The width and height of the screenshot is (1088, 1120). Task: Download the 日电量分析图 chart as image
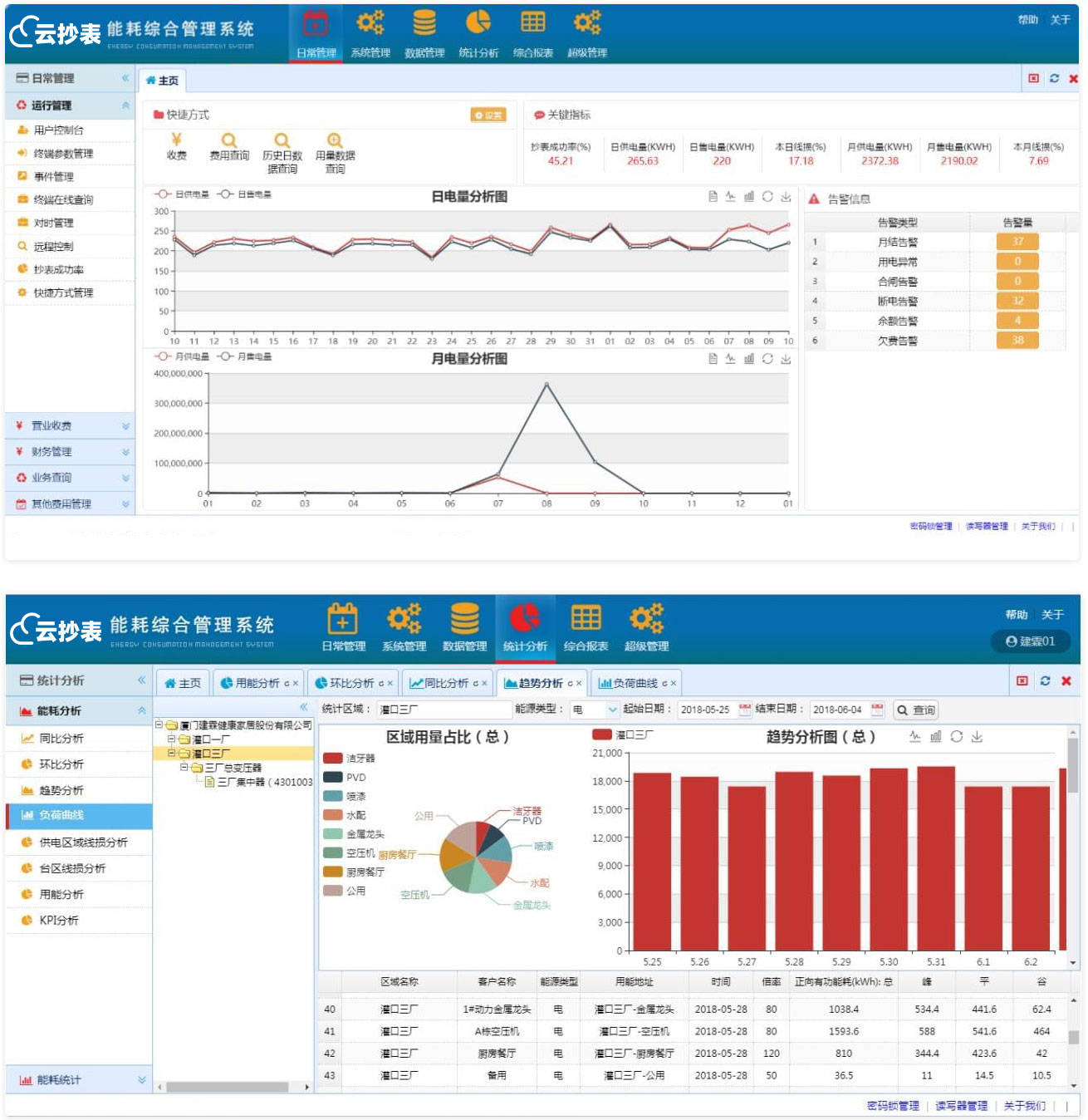pyautogui.click(x=786, y=197)
